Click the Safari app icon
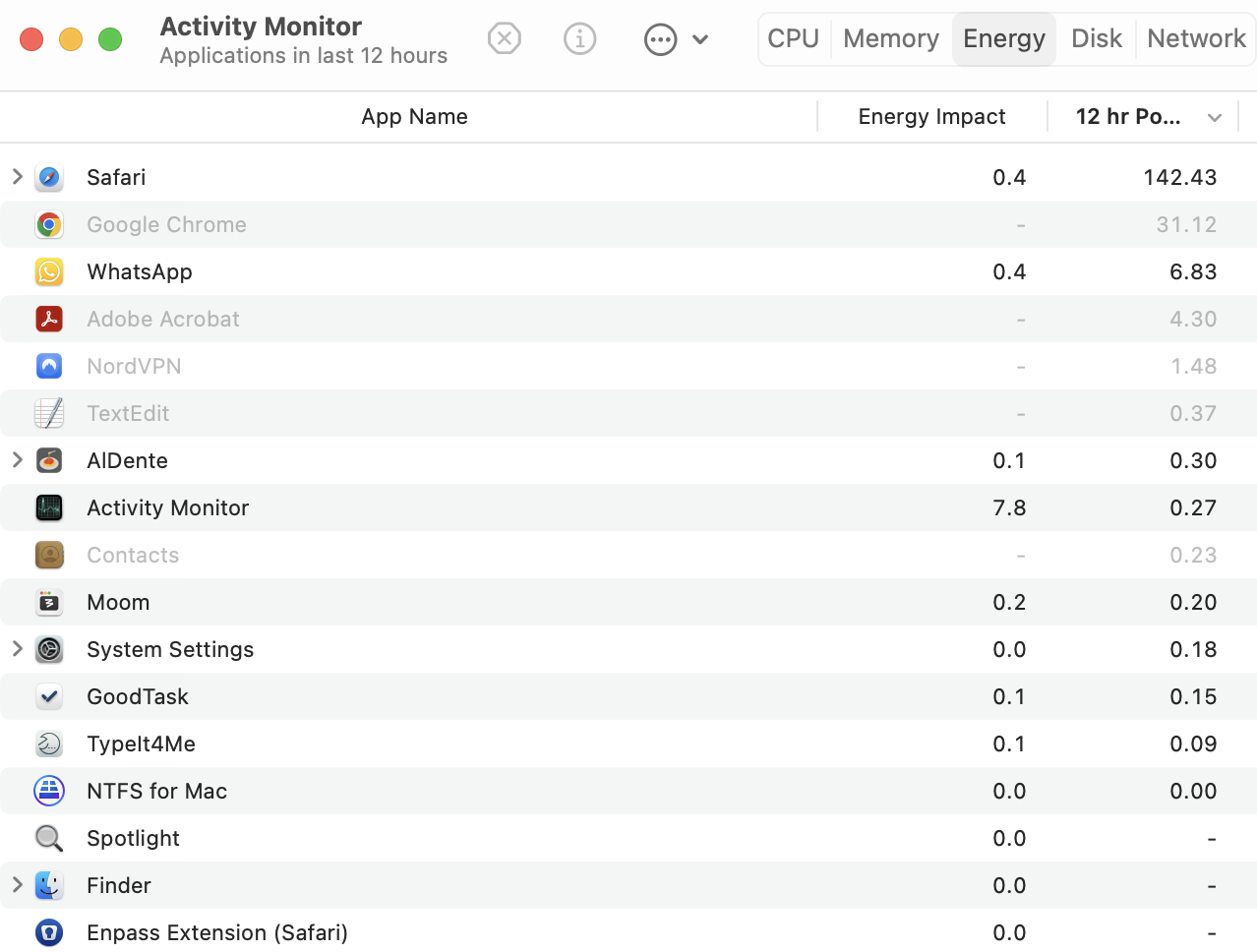 click(x=49, y=177)
